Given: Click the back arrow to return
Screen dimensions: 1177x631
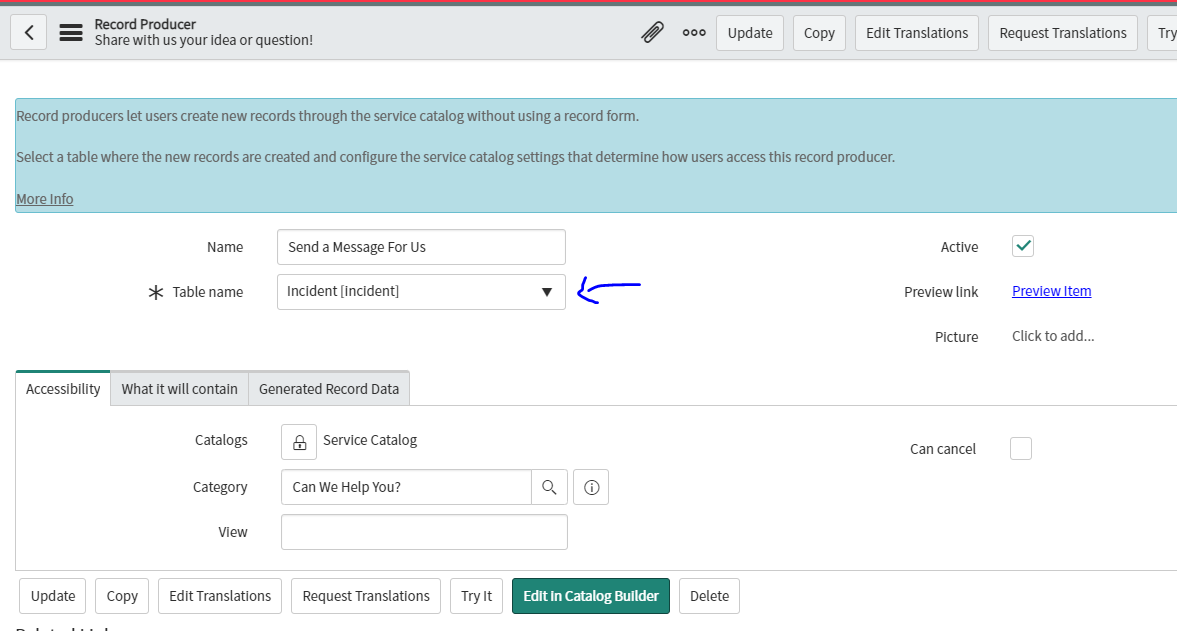Looking at the screenshot, I should point(28,31).
